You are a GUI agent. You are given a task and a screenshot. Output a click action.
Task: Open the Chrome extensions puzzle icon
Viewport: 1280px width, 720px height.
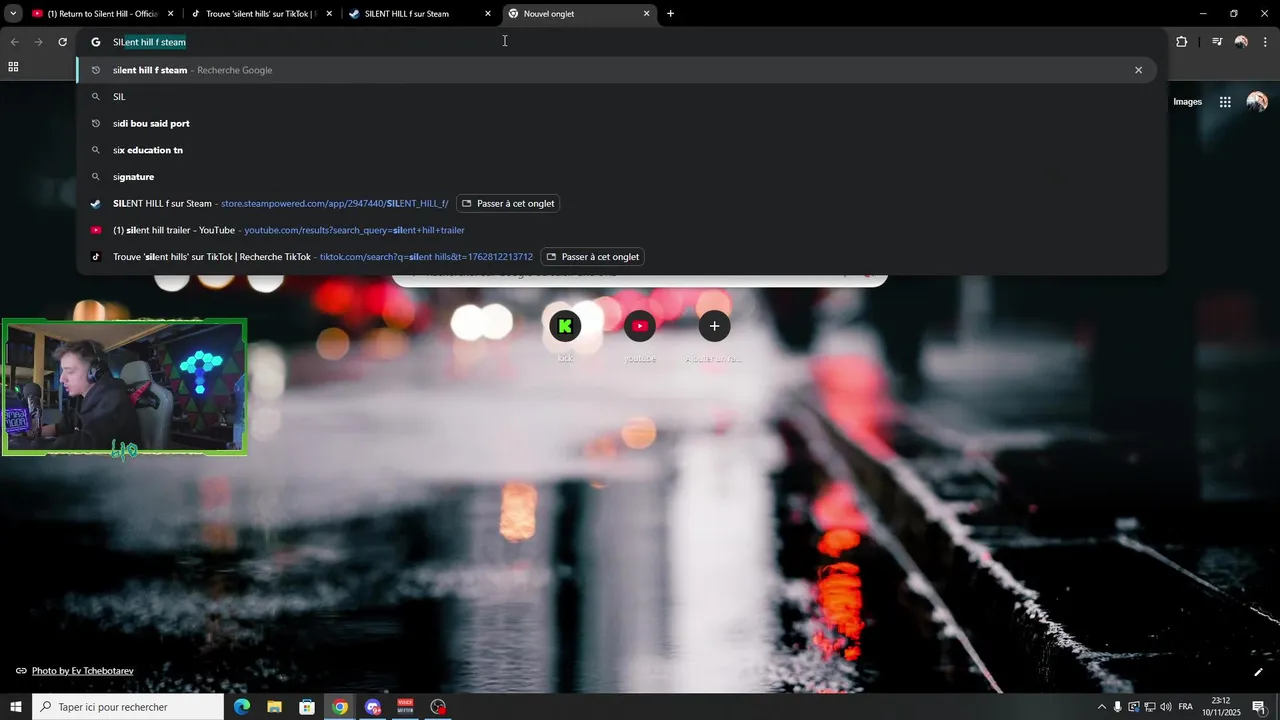[x=1181, y=42]
